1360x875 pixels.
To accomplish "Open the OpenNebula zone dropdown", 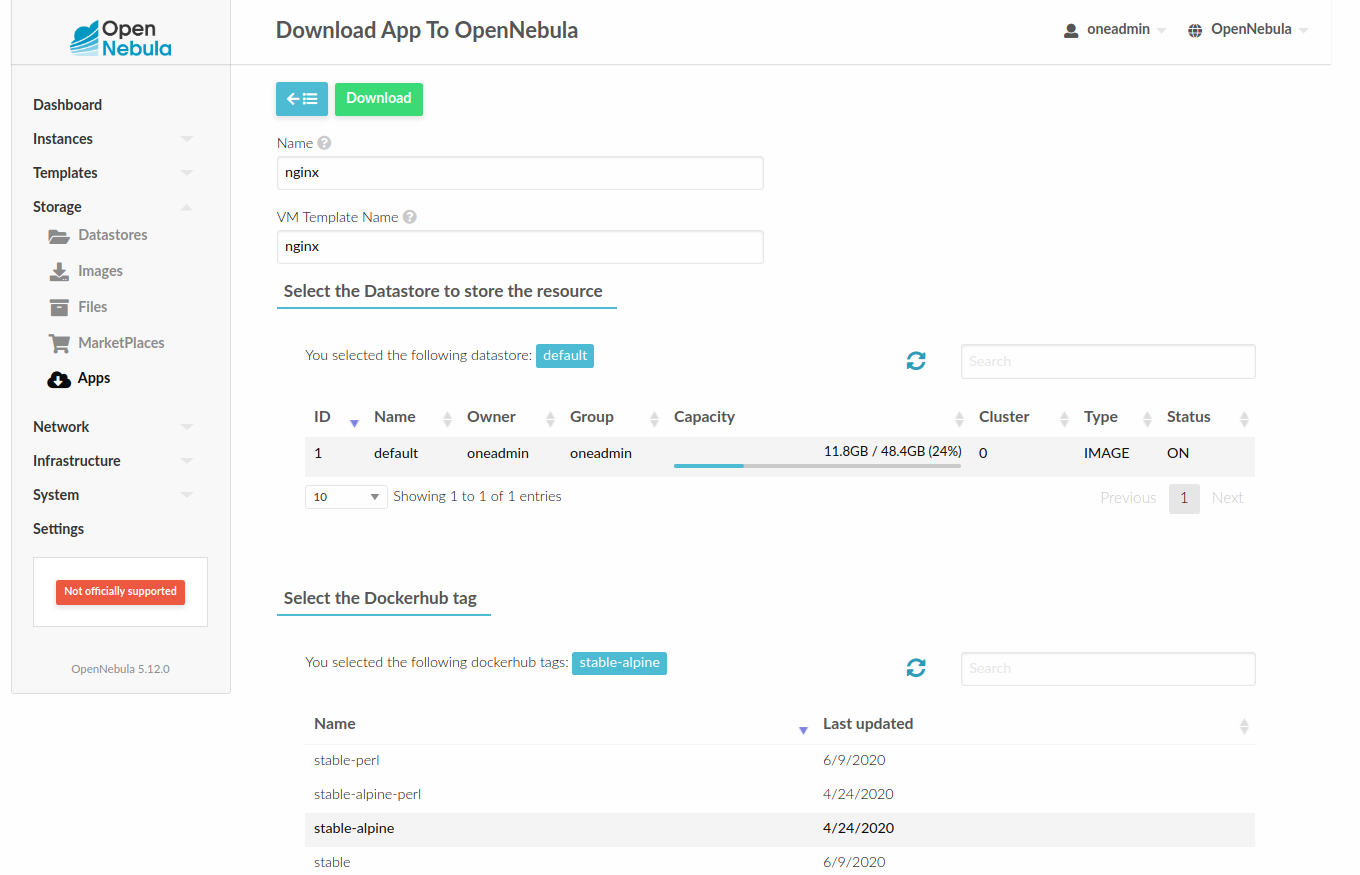I will pos(1248,31).
